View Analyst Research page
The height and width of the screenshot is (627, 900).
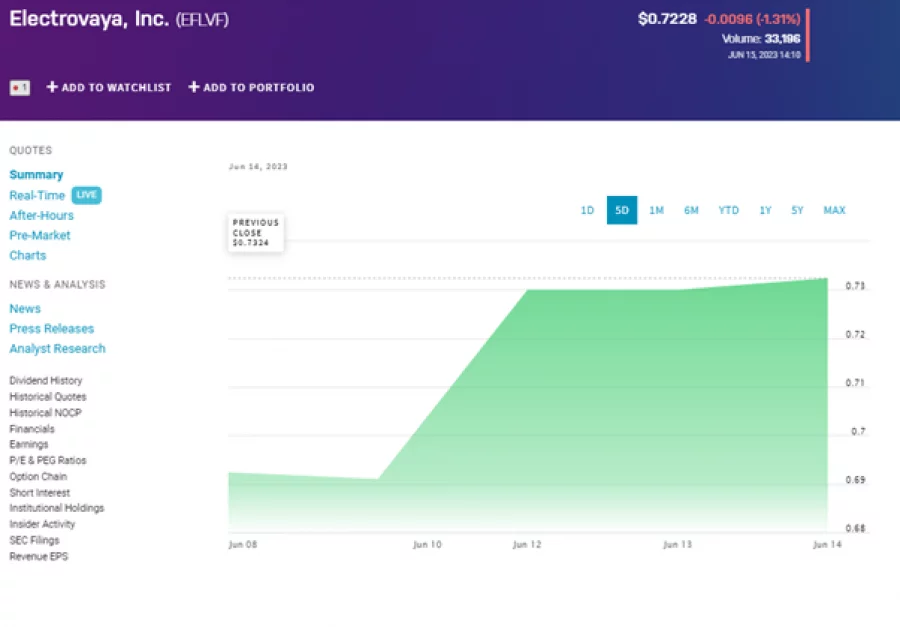[57, 348]
